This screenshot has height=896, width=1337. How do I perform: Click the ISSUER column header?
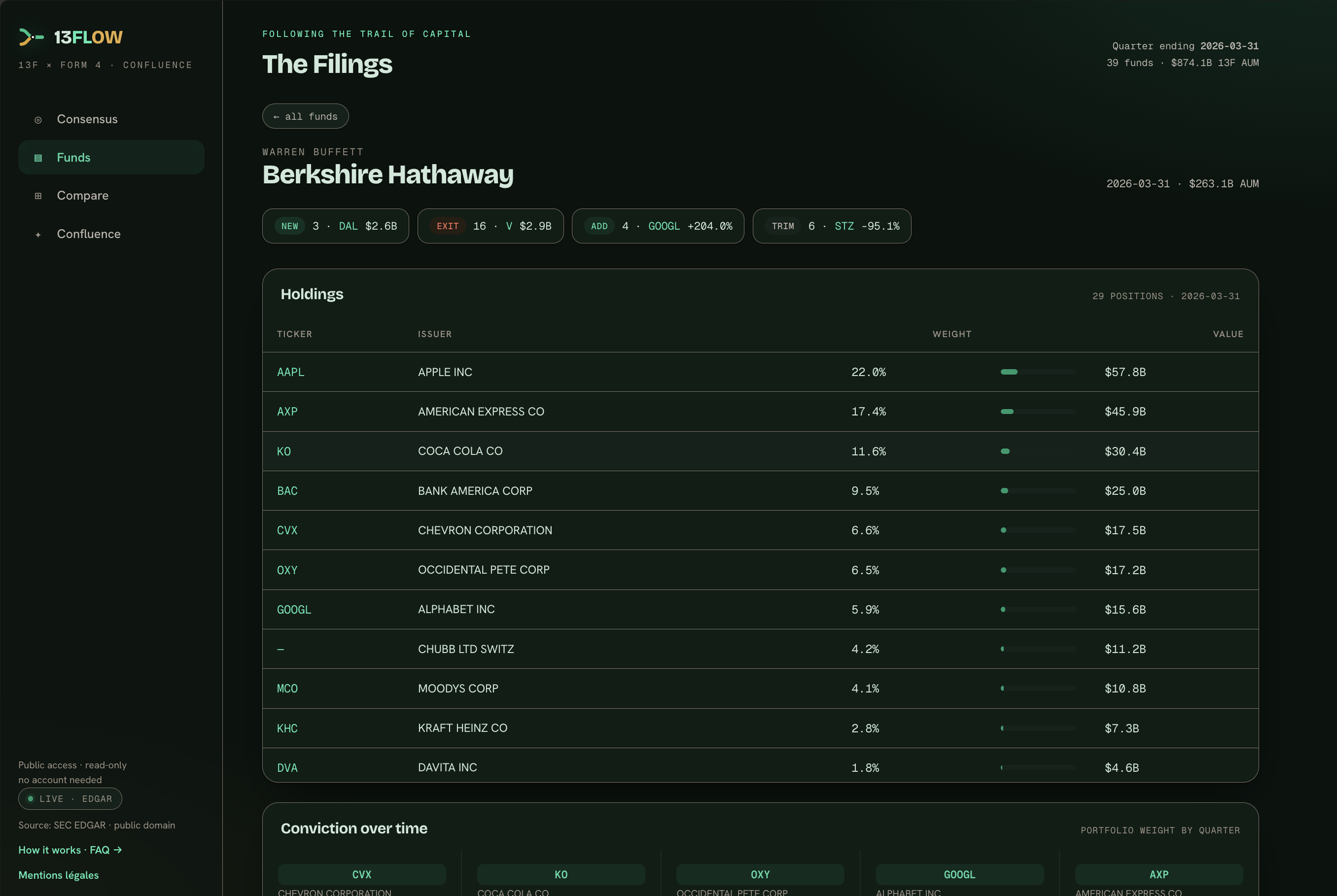pyautogui.click(x=435, y=334)
